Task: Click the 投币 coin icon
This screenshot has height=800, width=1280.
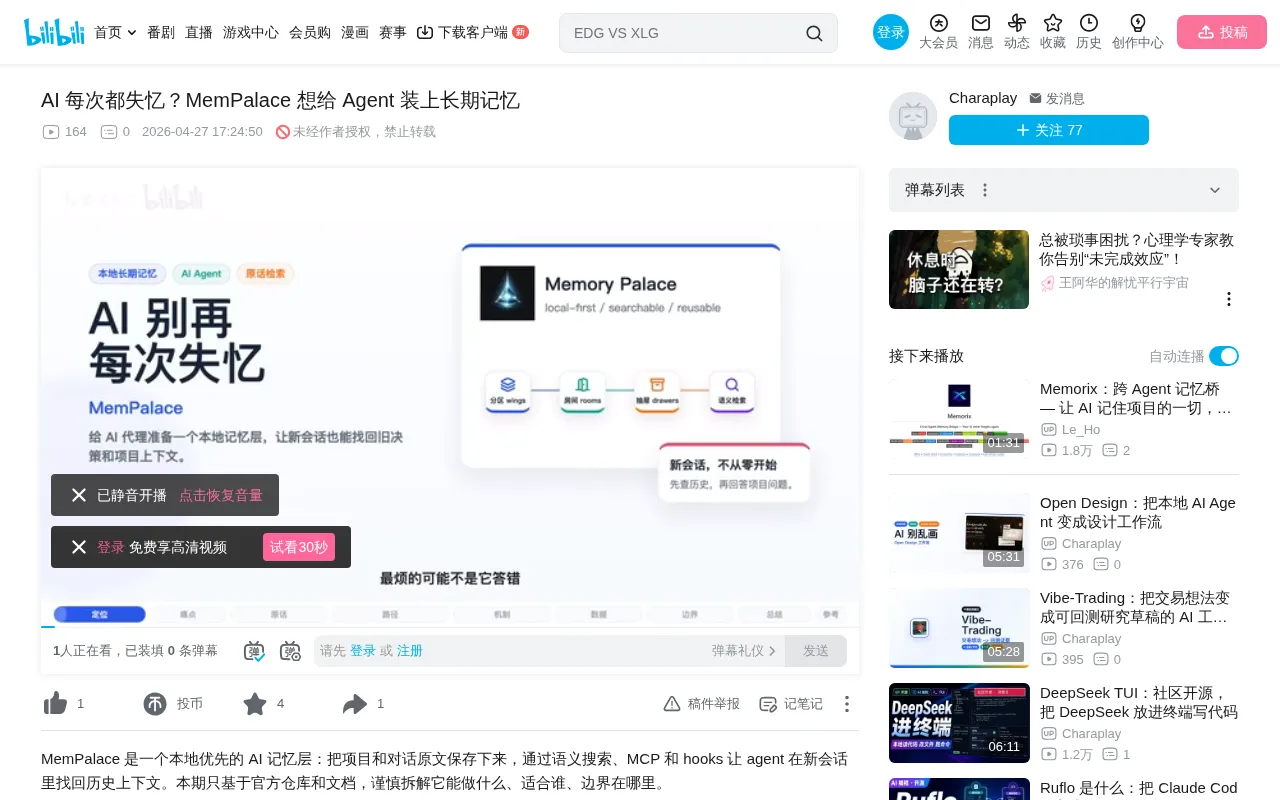Action: (155, 704)
